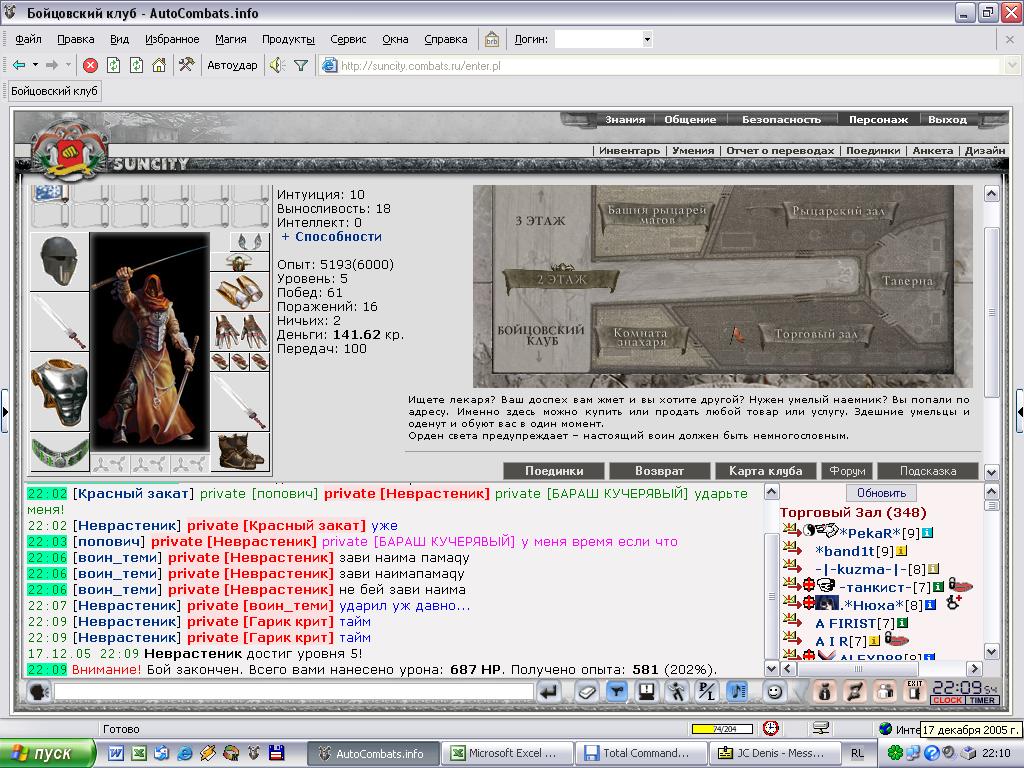The width and height of the screenshot is (1024, 768).
Task: Toggle the toolbar speaker mute icon
Action: click(x=278, y=65)
